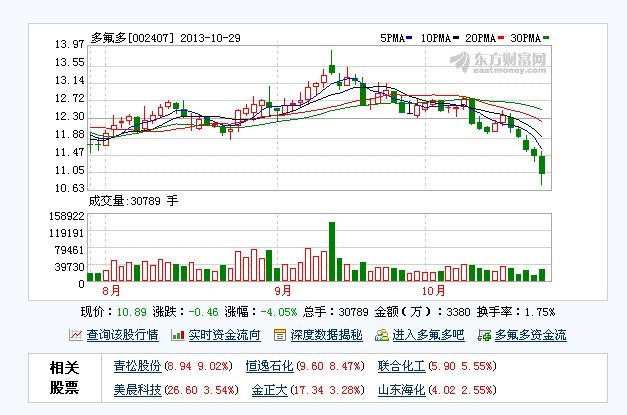The height and width of the screenshot is (415, 627).
Task: Click the bar-chart icon beside 实时资金流向
Action: [x=178, y=335]
